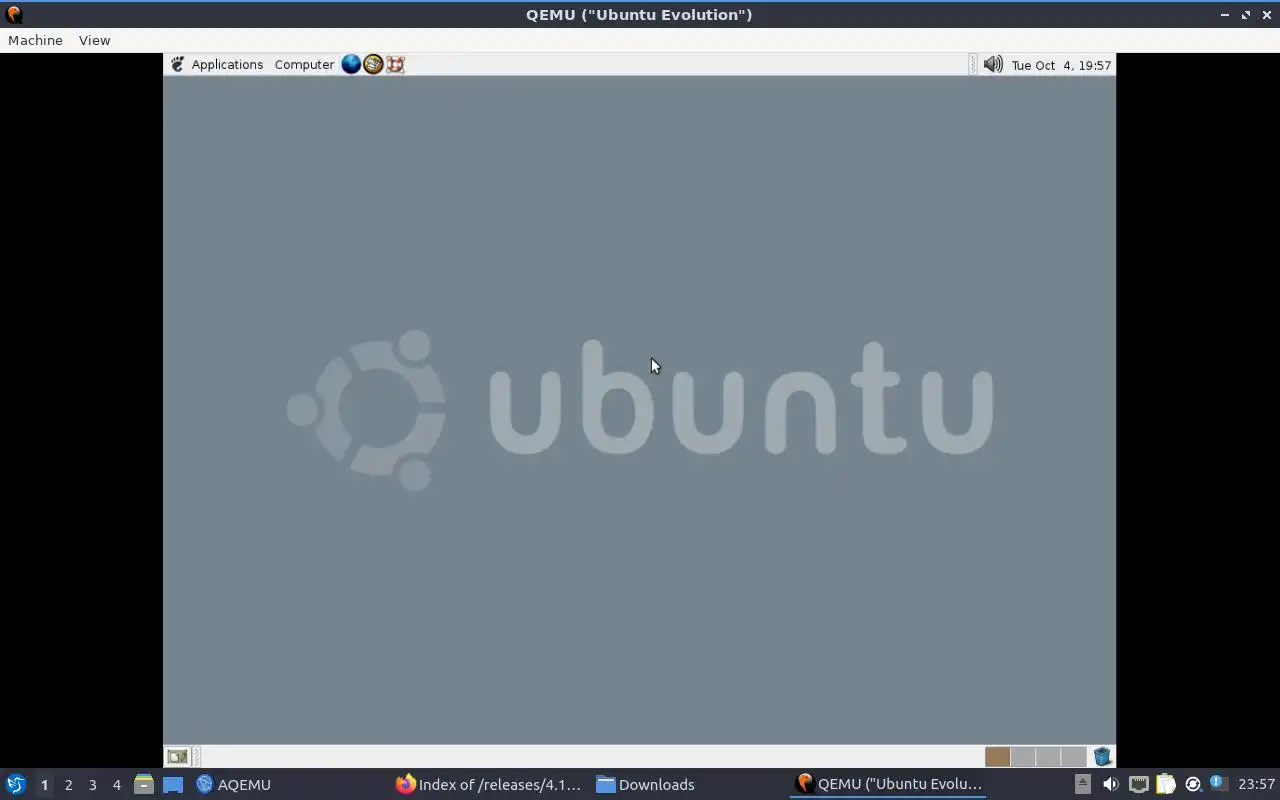Switch to the first guest workspace (brown)
Image resolution: width=1280 pixels, height=800 pixels.
(997, 757)
